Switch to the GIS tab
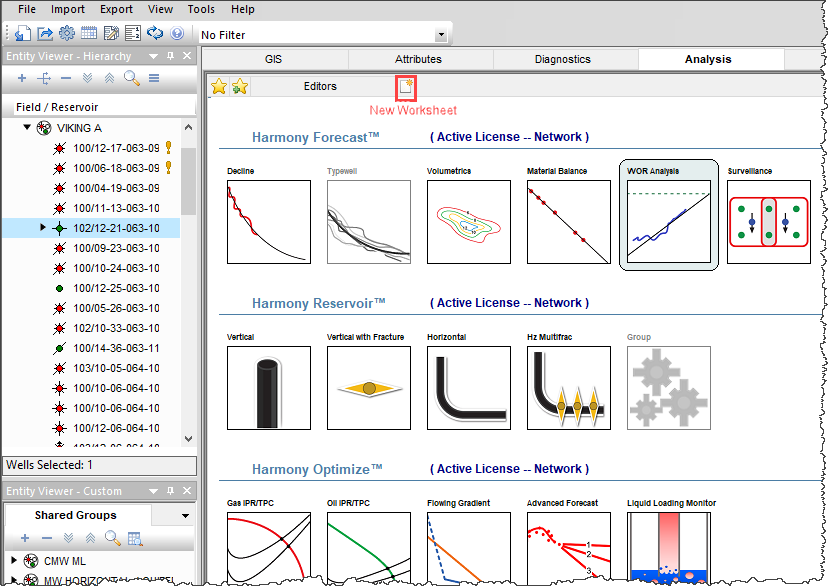The width and height of the screenshot is (828, 586). pos(274,59)
